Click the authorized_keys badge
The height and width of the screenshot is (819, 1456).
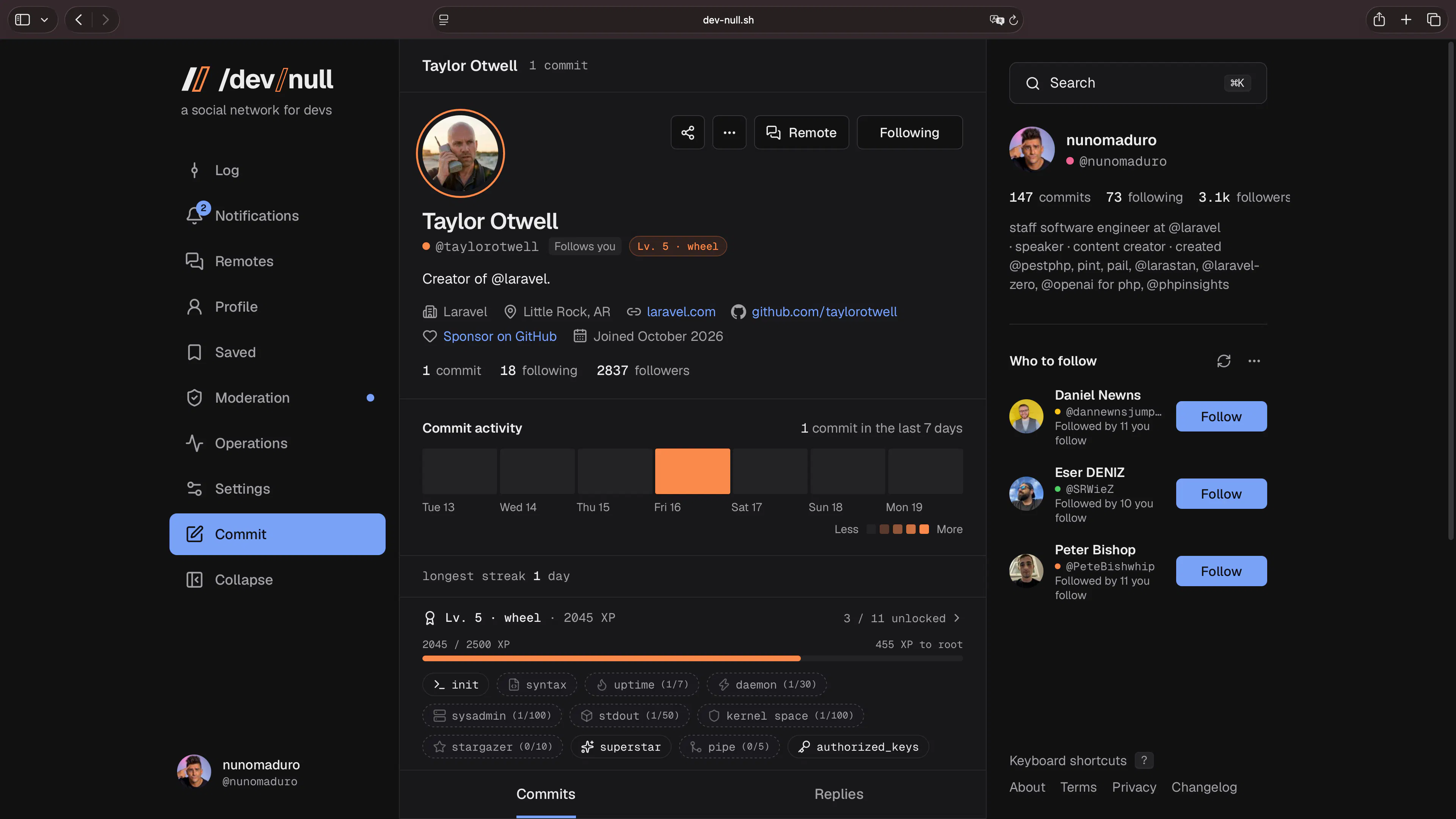[x=858, y=747]
